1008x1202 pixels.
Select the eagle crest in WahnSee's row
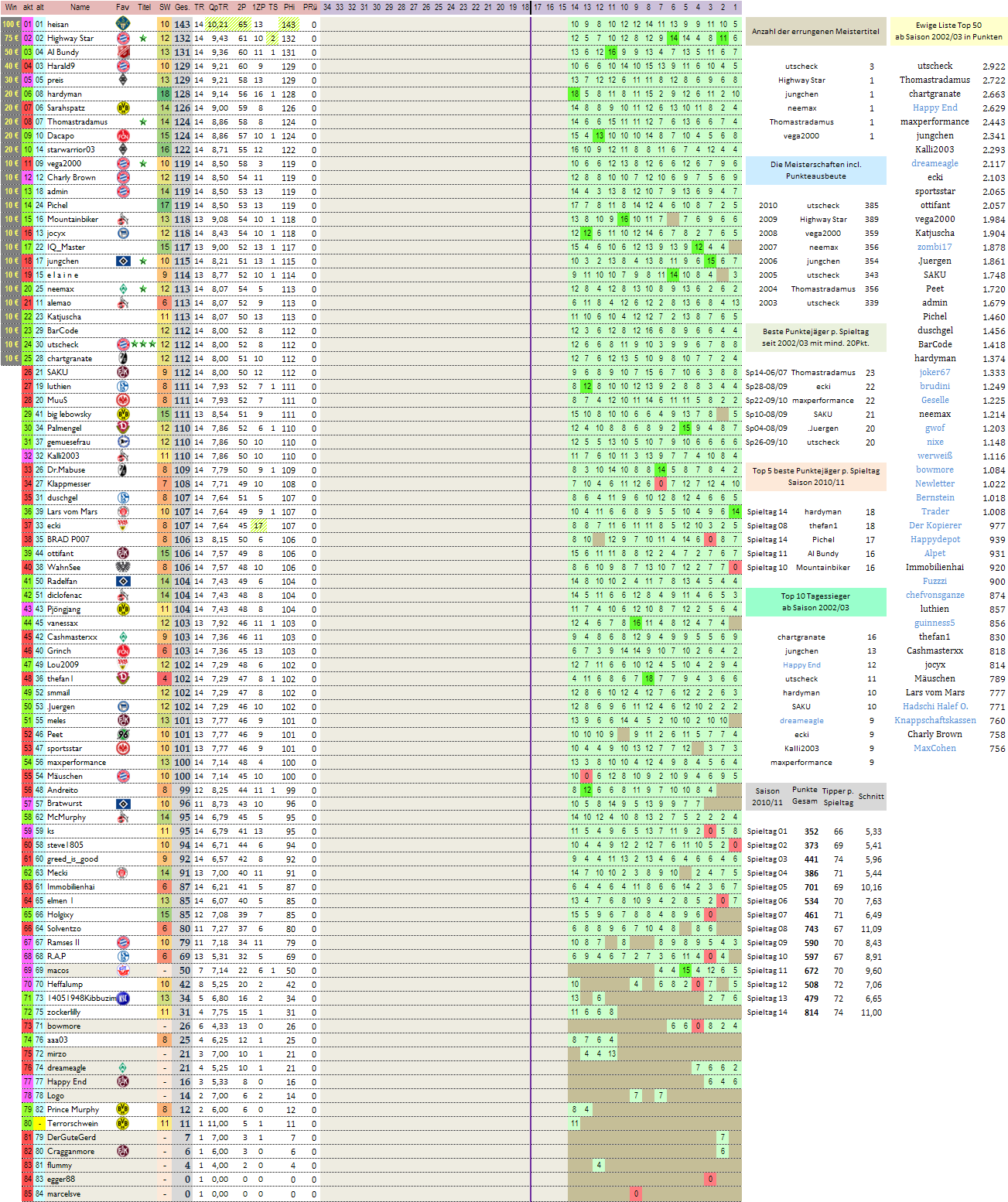[122, 567]
